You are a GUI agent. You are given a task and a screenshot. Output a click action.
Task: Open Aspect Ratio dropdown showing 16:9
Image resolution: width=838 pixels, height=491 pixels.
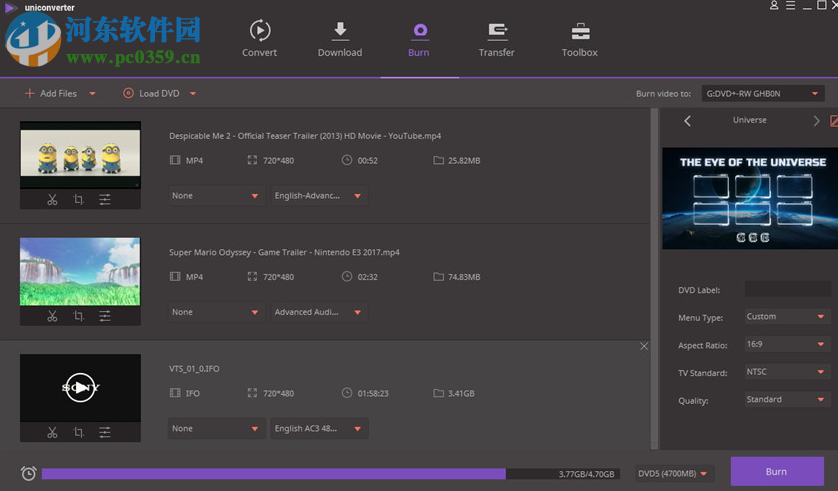[x=787, y=345]
